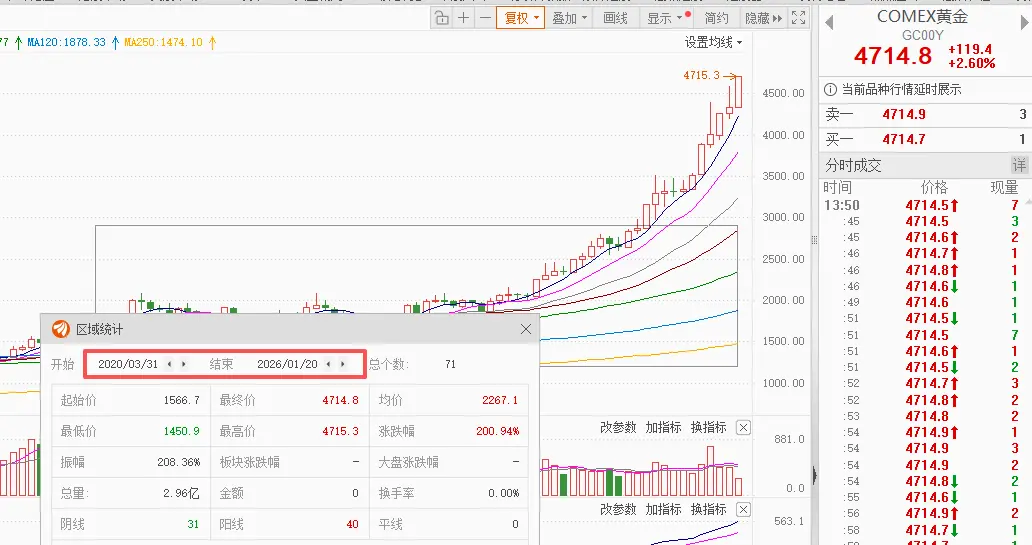Click the MA120:1878.33 moving average label
Viewport: 1032px width, 545px height.
[x=66, y=42]
